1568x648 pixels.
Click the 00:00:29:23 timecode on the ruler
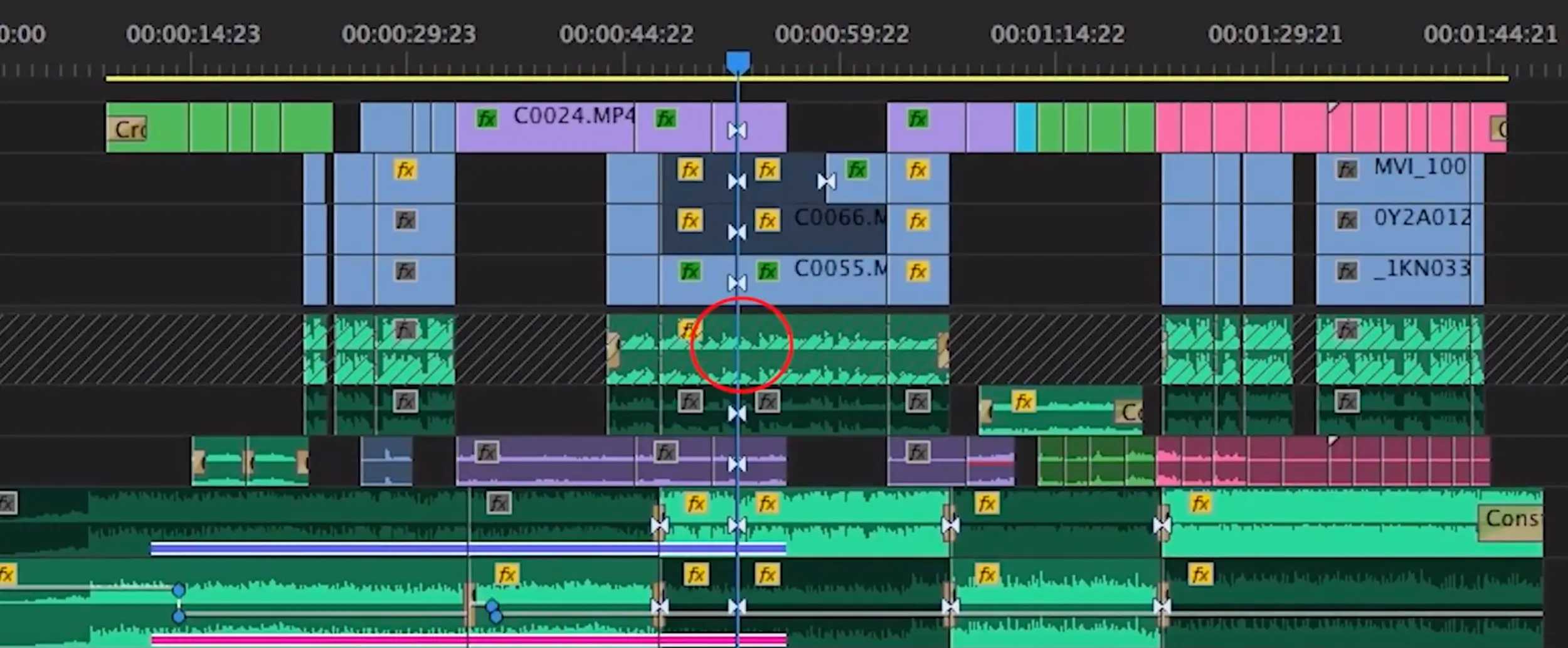point(408,34)
